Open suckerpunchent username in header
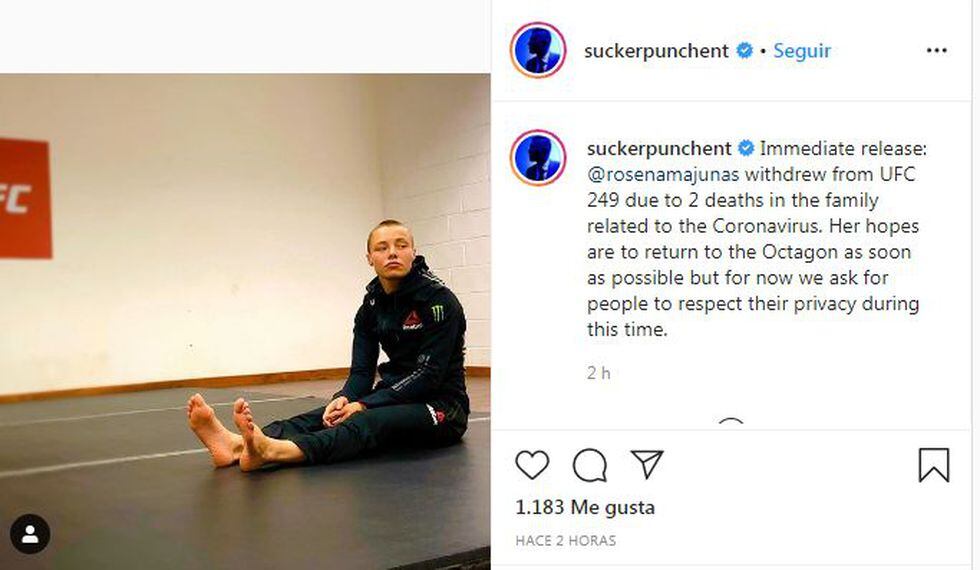980x570 pixels. click(x=656, y=51)
